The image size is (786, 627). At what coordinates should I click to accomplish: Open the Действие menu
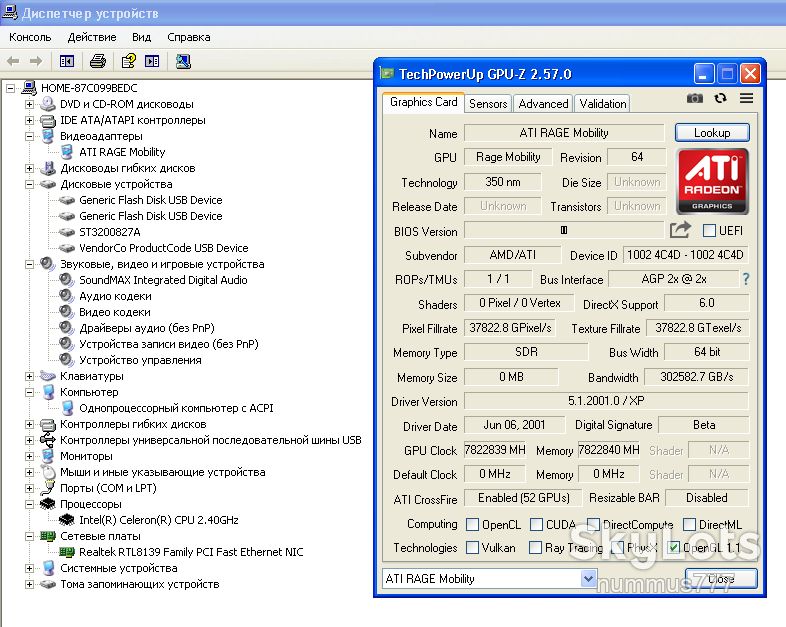[x=92, y=37]
